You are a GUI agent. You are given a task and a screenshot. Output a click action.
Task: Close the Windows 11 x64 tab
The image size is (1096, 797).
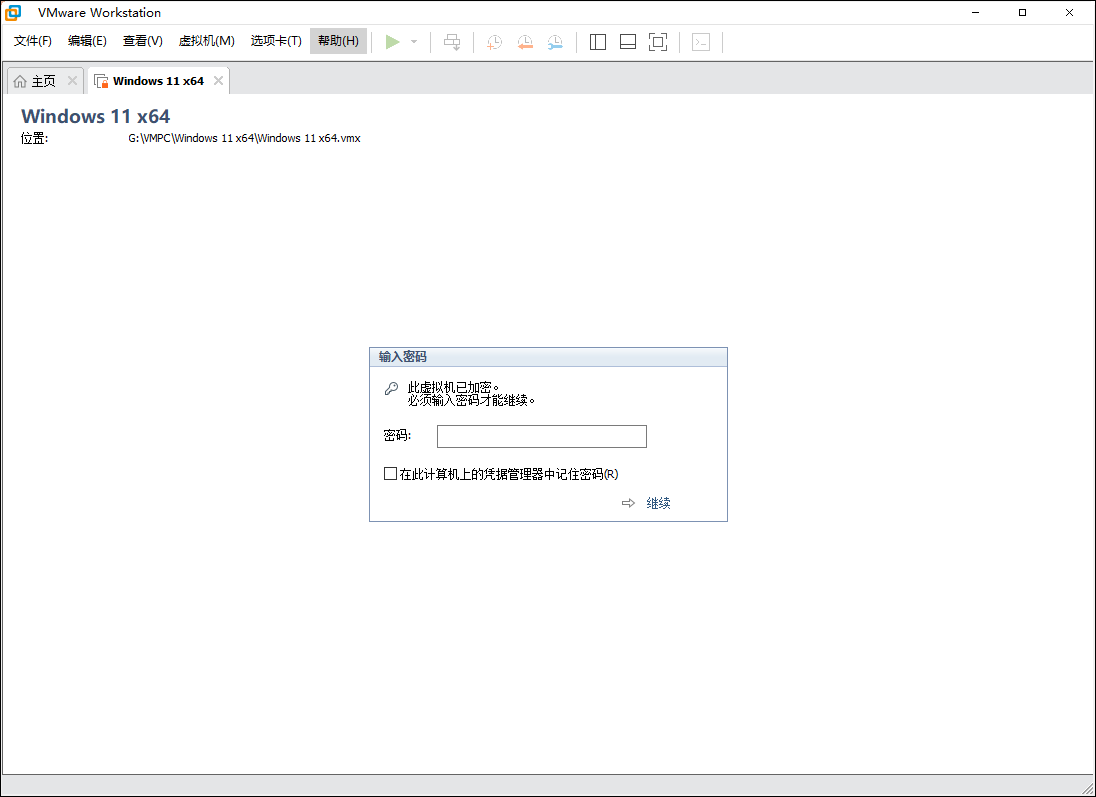[218, 81]
